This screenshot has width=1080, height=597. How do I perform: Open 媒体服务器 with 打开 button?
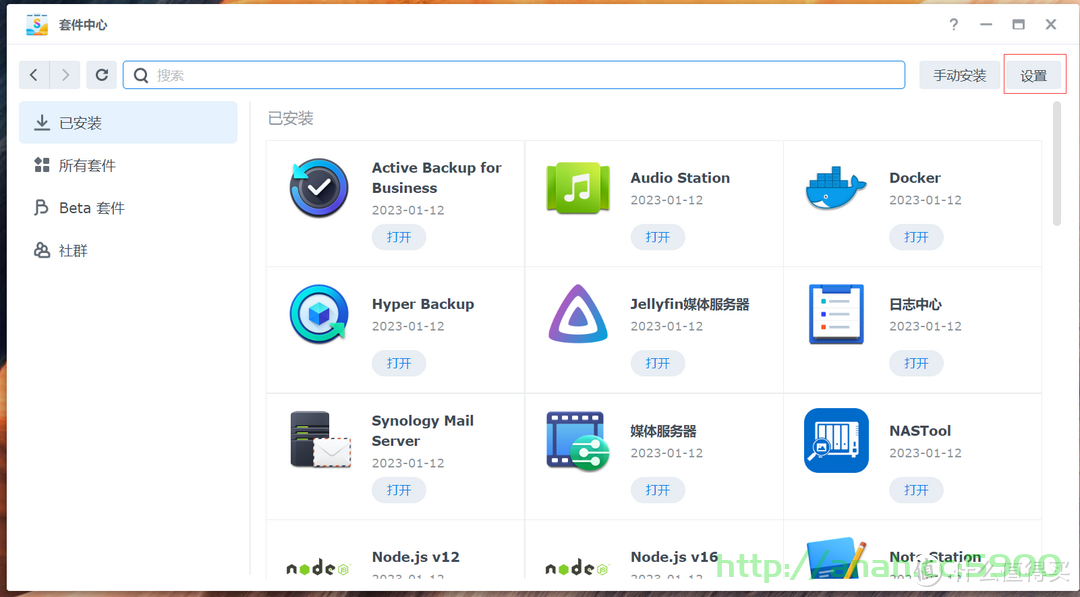coord(658,490)
